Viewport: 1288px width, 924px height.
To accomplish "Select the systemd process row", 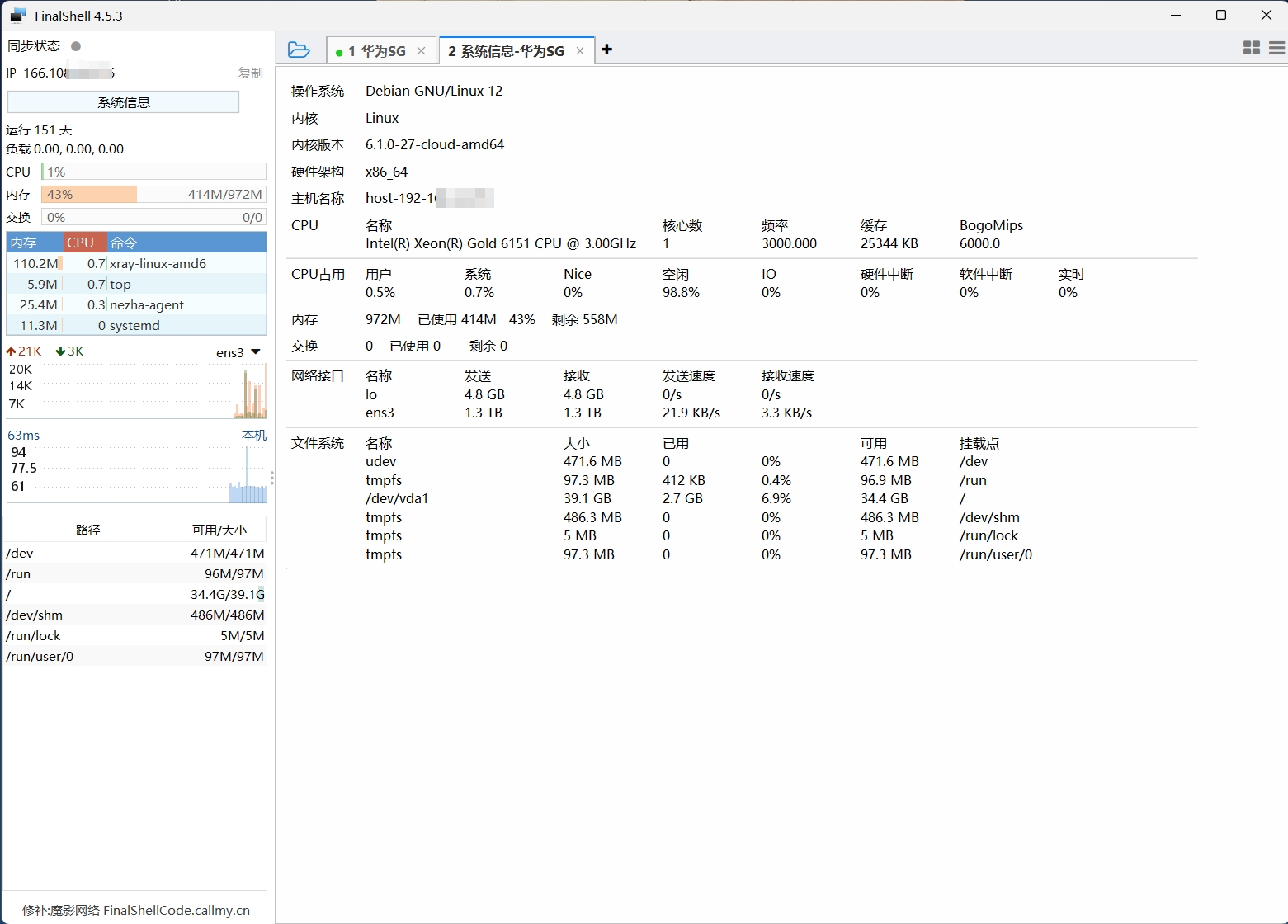I will [x=136, y=325].
